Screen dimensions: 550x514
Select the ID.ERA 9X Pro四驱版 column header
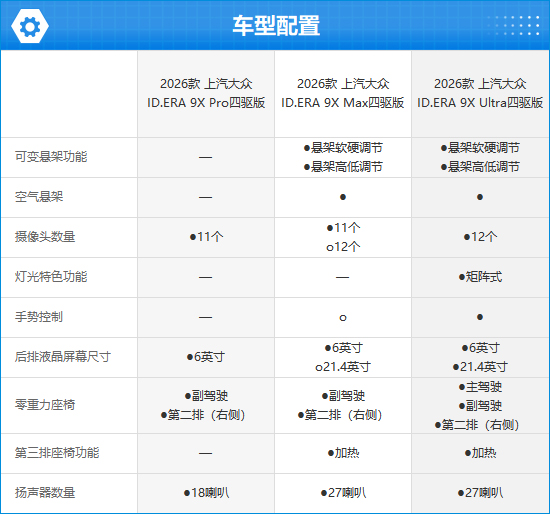click(206, 93)
